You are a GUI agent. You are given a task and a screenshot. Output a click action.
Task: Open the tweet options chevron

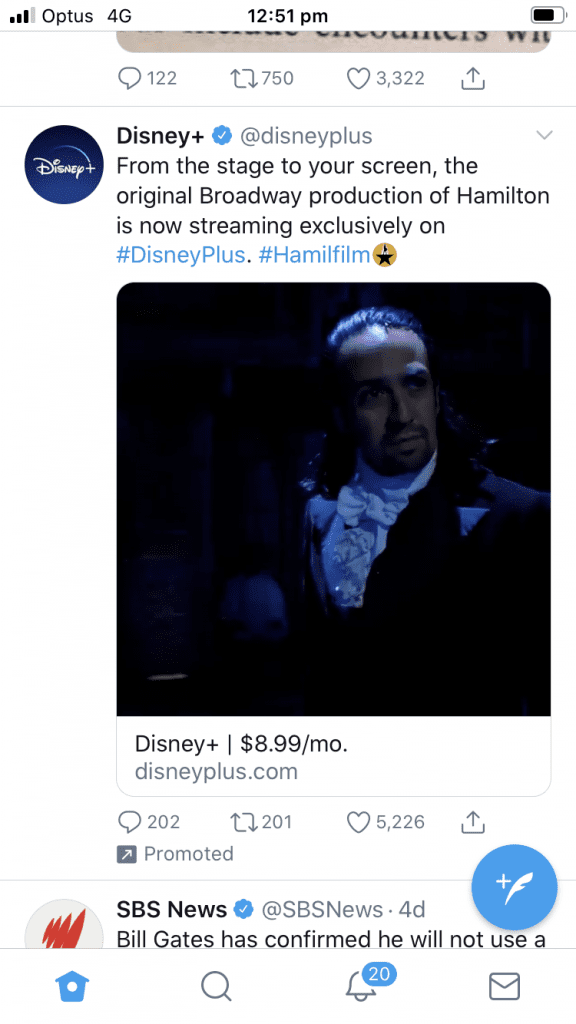(544, 135)
